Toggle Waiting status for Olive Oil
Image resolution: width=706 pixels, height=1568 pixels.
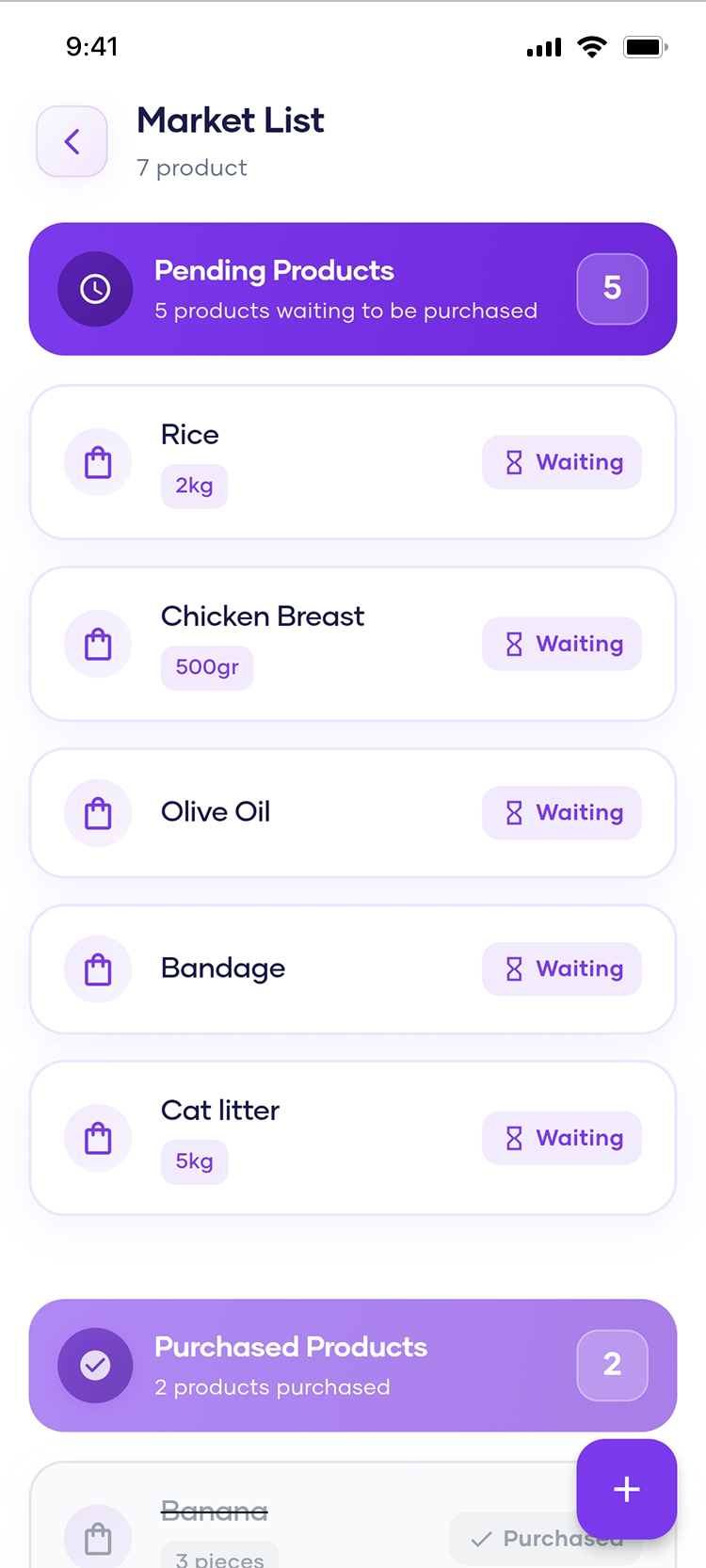tap(562, 812)
